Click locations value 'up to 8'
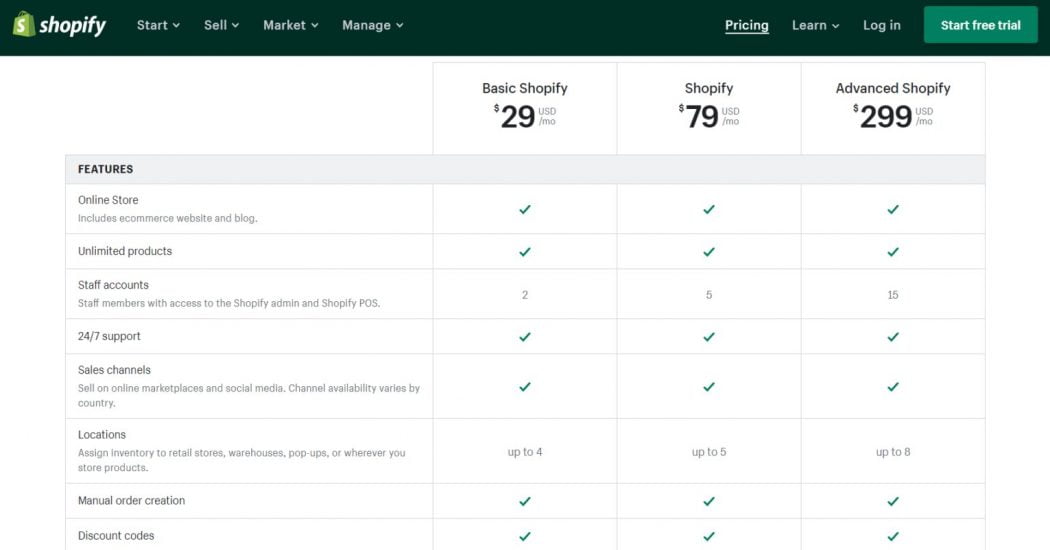The height and width of the screenshot is (550, 1050). (893, 452)
